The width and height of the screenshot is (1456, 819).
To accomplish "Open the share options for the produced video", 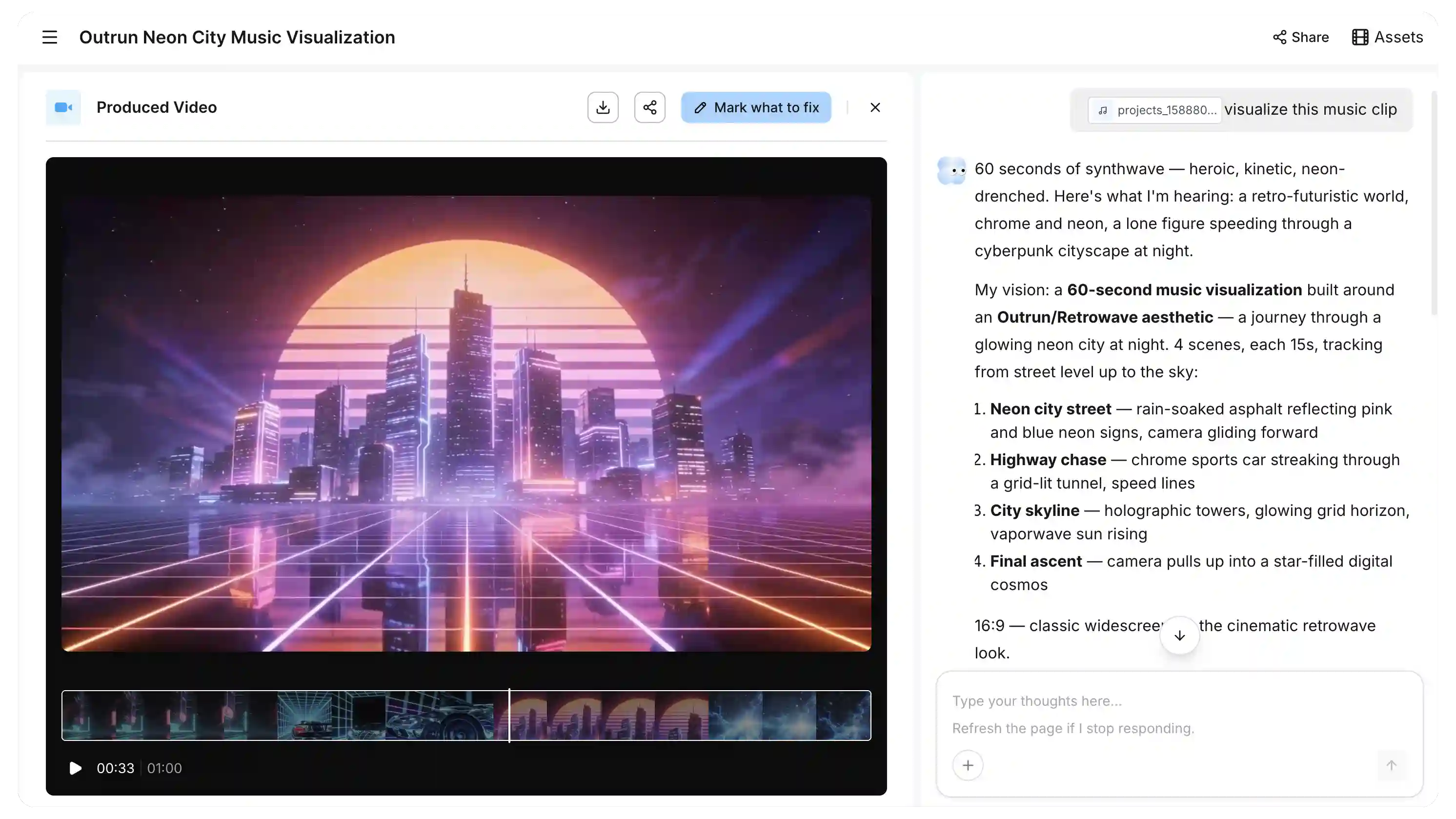I will click(649, 107).
